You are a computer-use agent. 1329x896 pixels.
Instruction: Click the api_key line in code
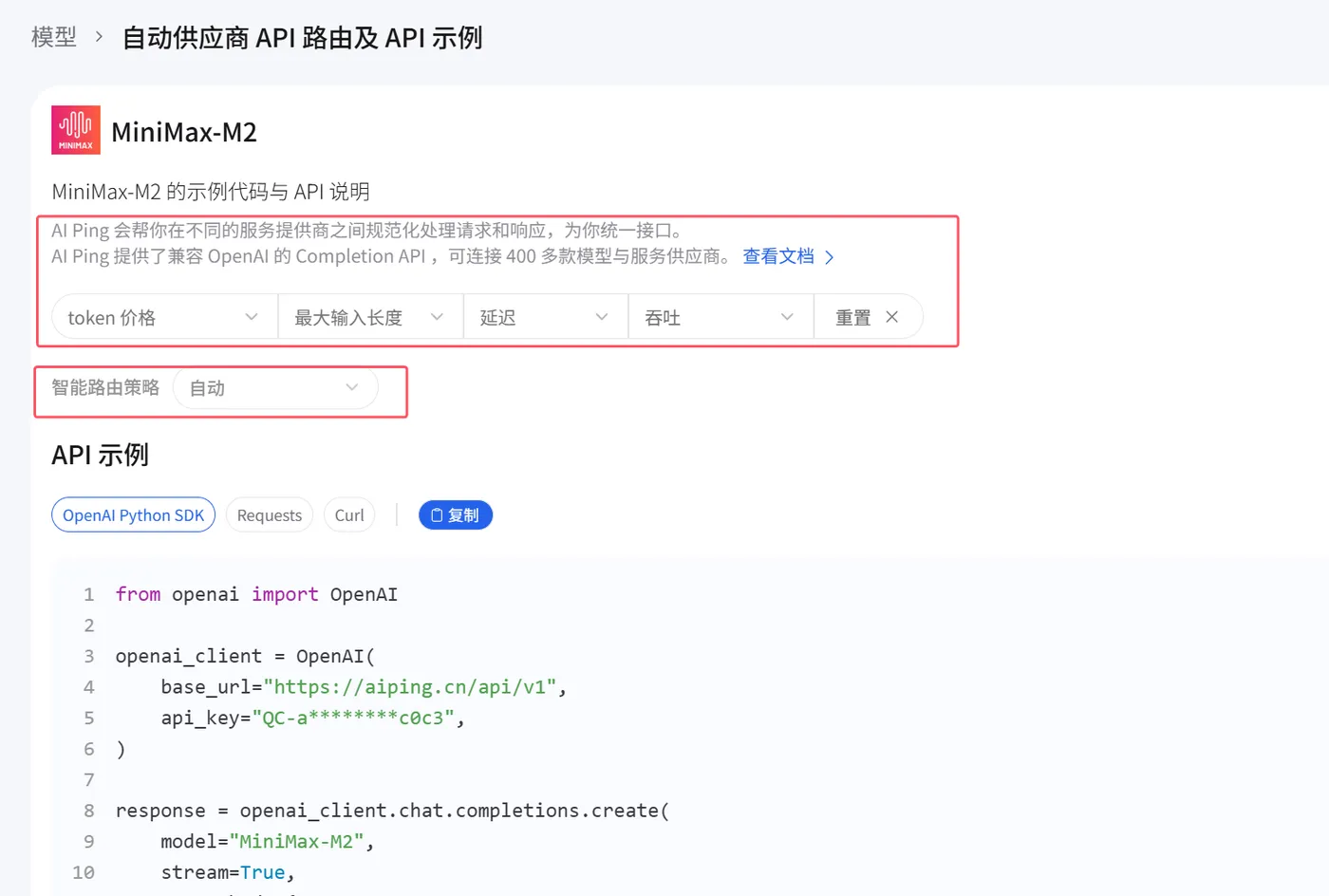tap(312, 718)
